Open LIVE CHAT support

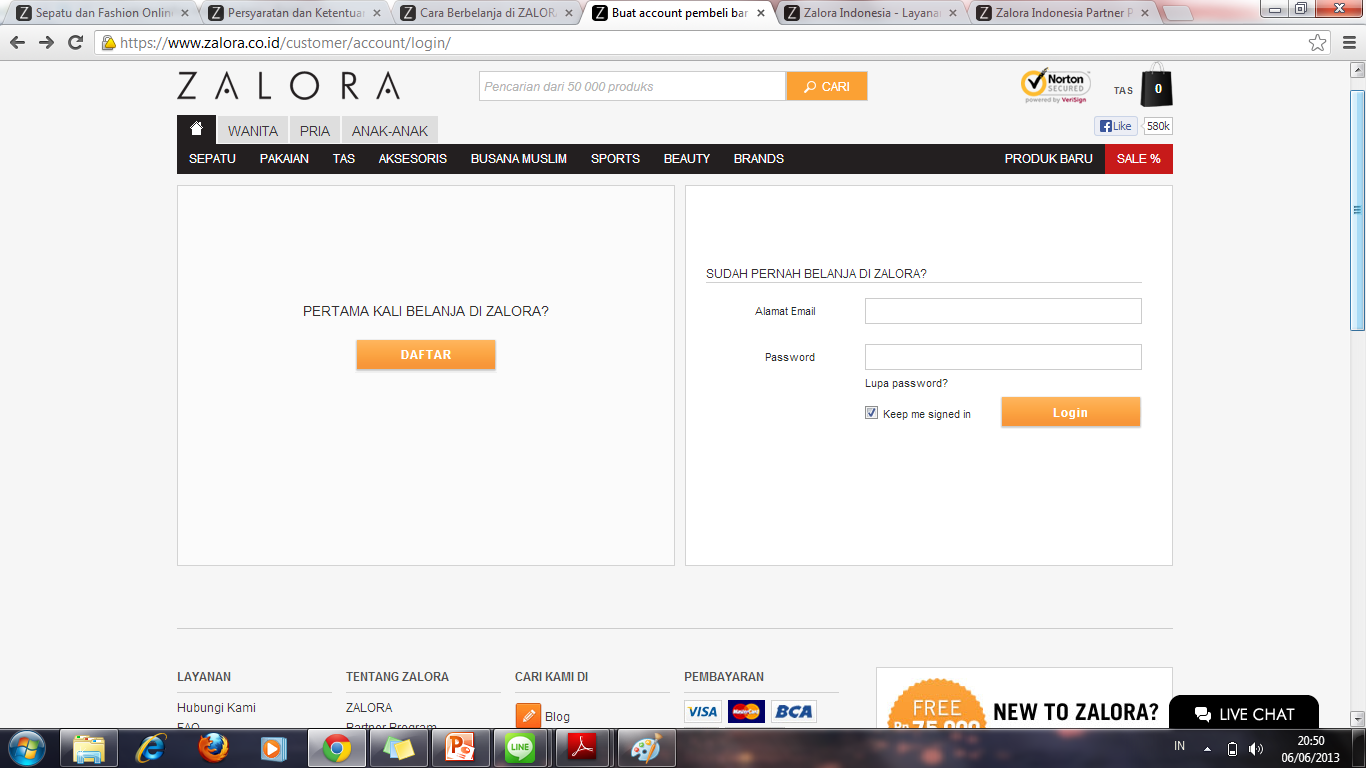pyautogui.click(x=1243, y=714)
